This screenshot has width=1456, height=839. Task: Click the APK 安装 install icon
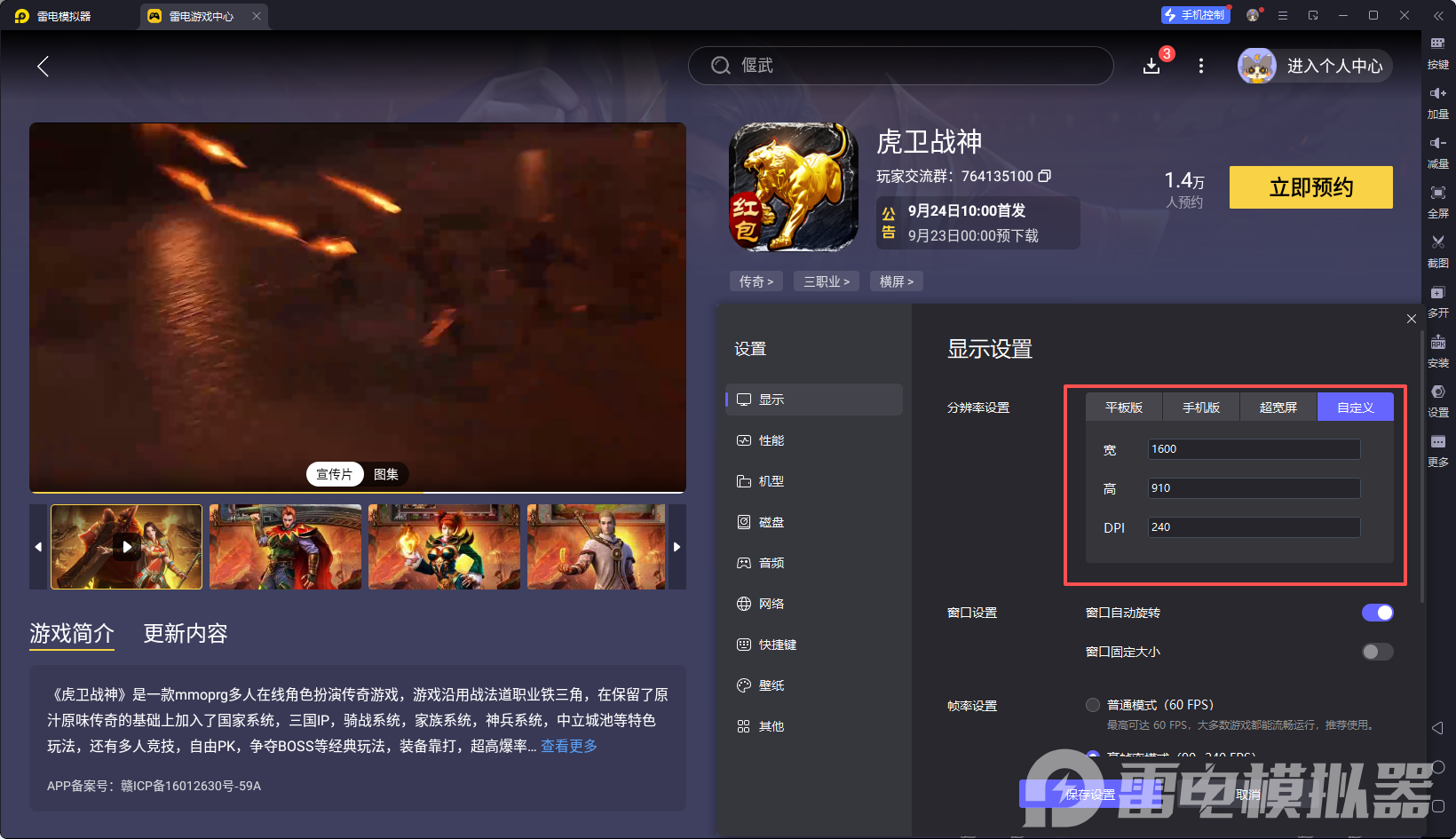[1438, 344]
